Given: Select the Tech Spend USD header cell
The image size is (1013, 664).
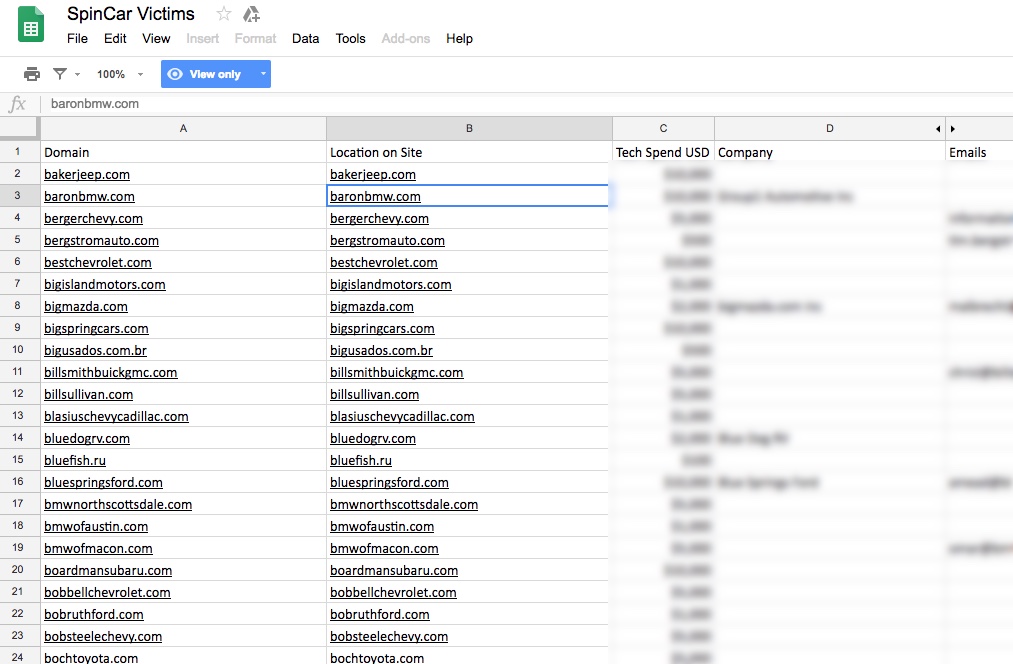Looking at the screenshot, I should (x=663, y=152).
